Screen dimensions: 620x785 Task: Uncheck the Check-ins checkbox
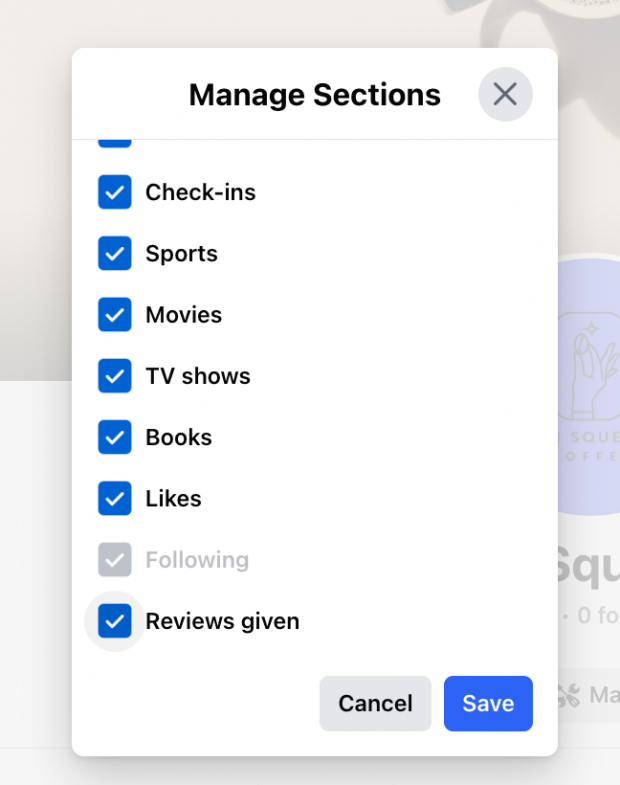click(x=115, y=192)
